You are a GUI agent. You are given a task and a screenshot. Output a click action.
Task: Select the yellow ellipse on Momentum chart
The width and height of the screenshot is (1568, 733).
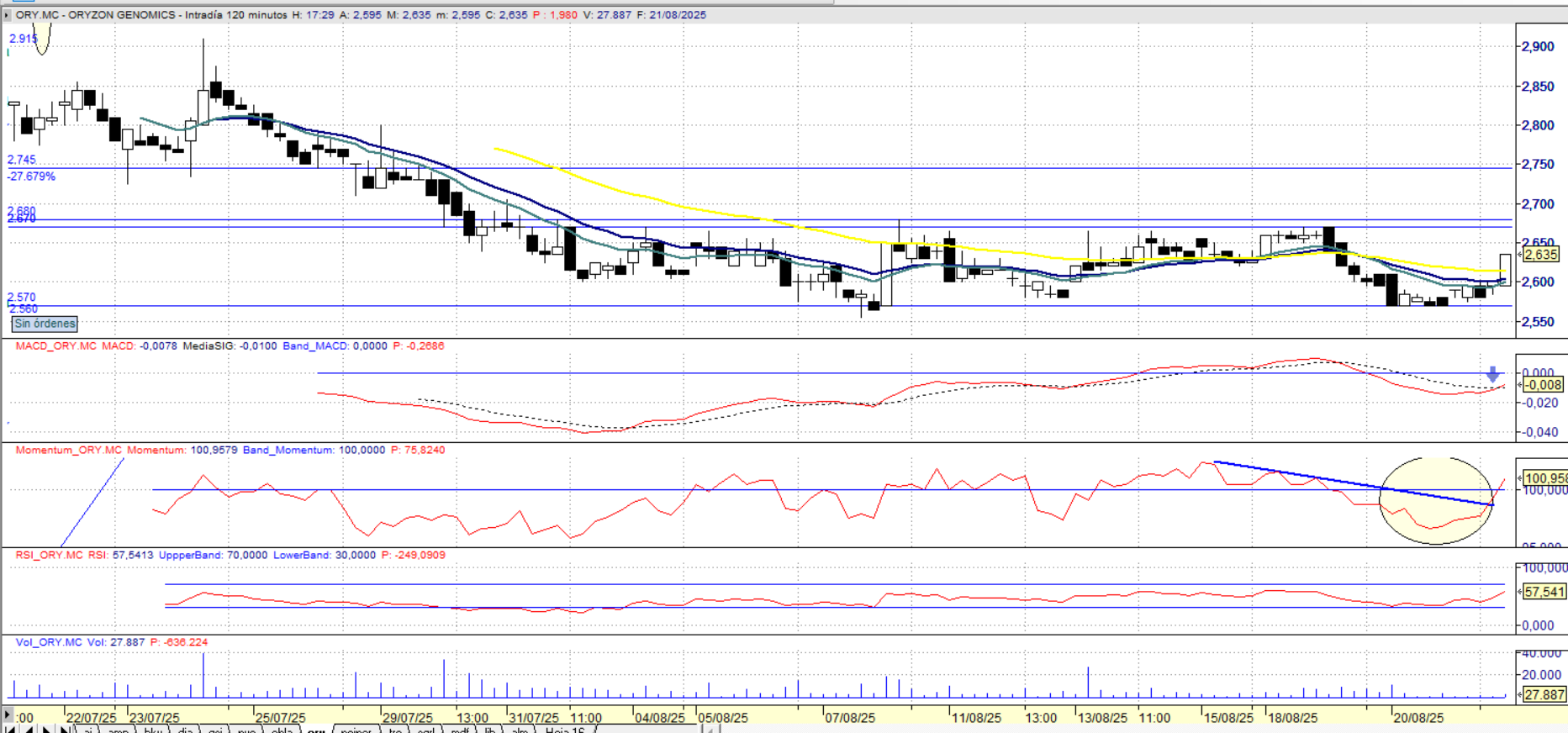tap(1436, 500)
